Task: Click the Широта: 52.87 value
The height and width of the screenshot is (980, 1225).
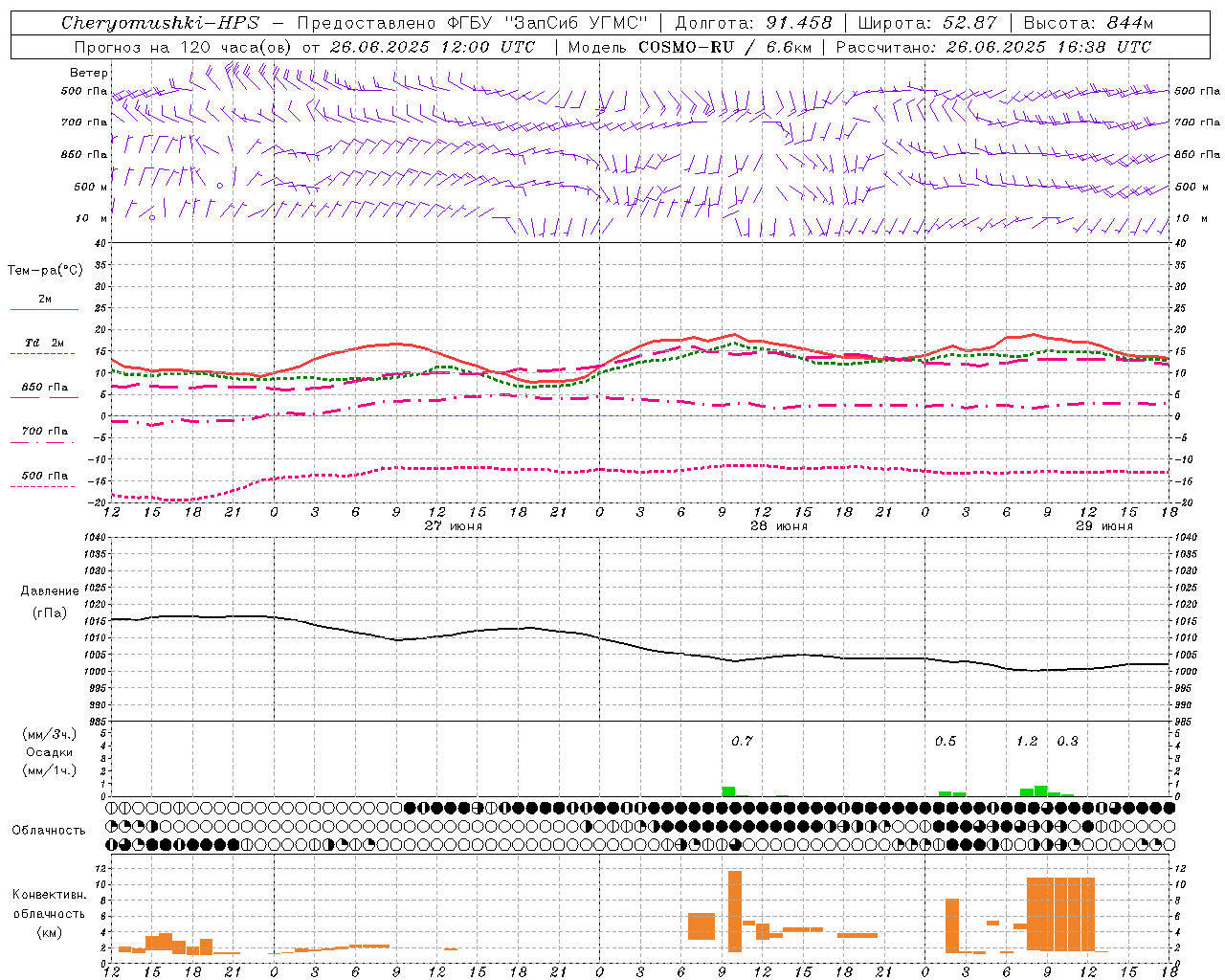Action: (927, 23)
